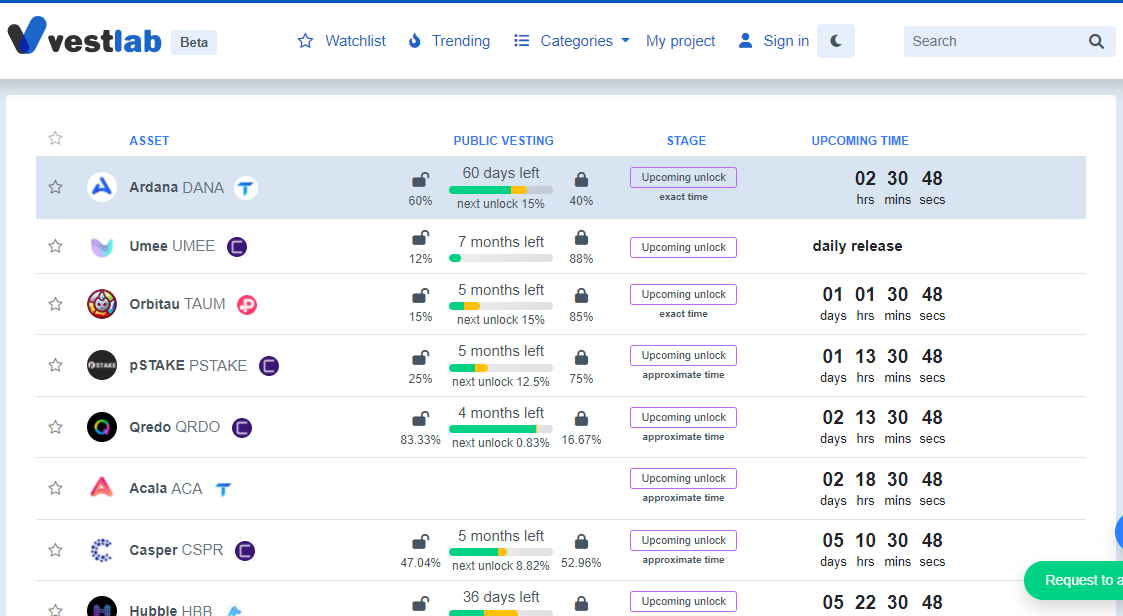Click the pSTAKE logo icon
1123x616 pixels.
point(102,365)
